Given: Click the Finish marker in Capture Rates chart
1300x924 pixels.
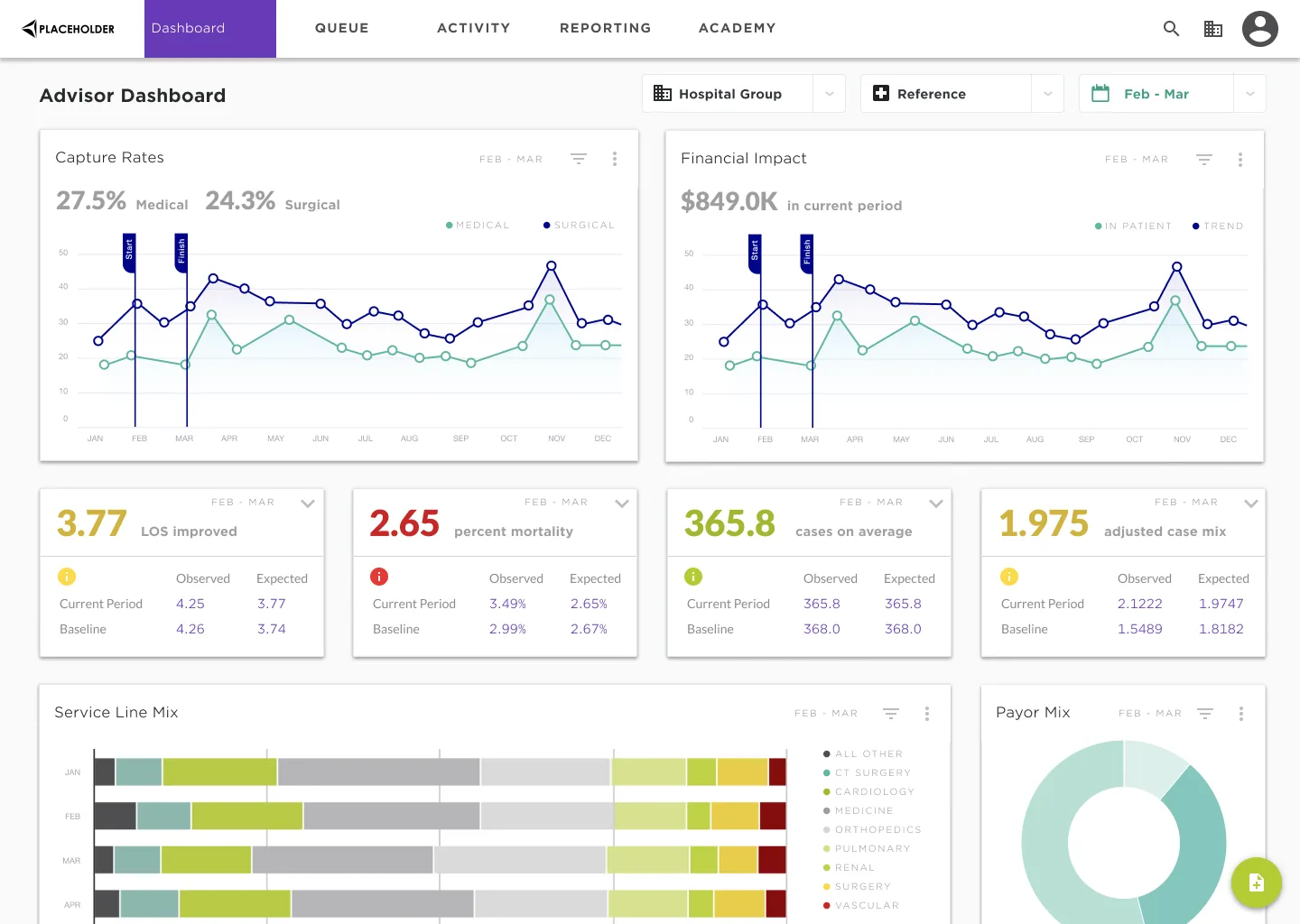Looking at the screenshot, I should pos(181,253).
